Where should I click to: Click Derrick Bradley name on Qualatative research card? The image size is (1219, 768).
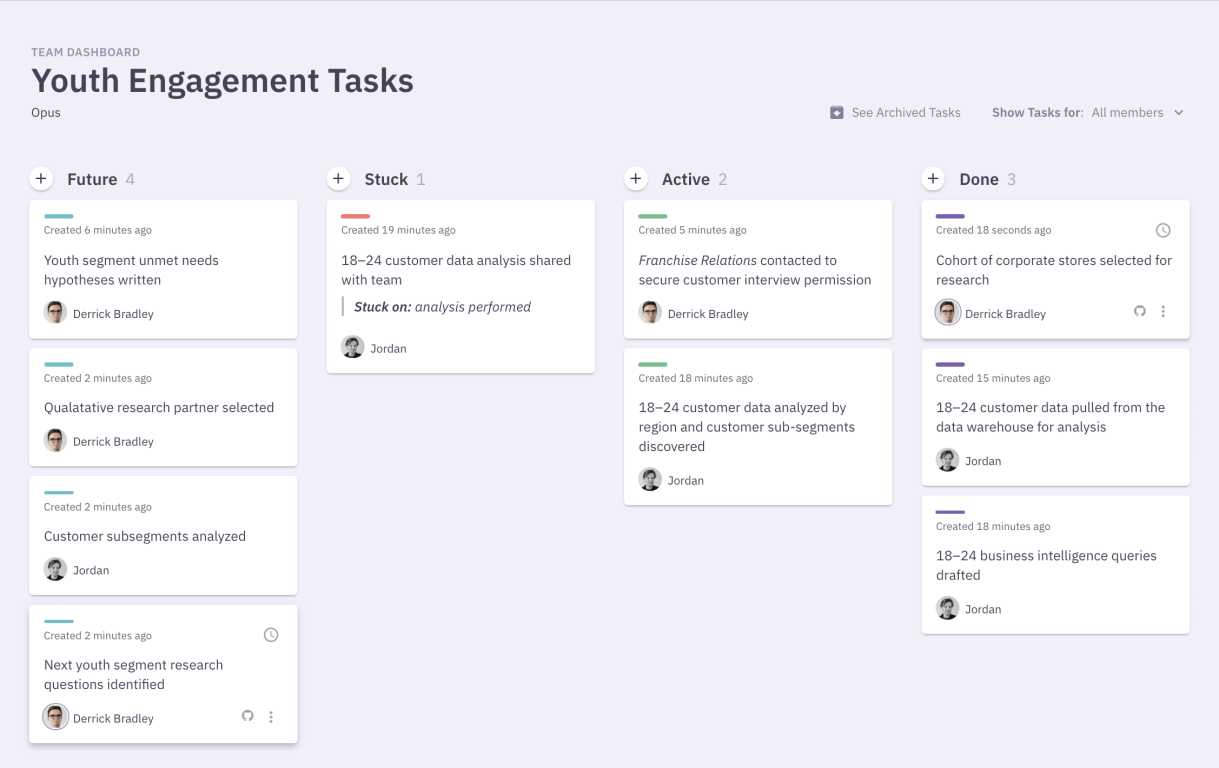click(113, 442)
